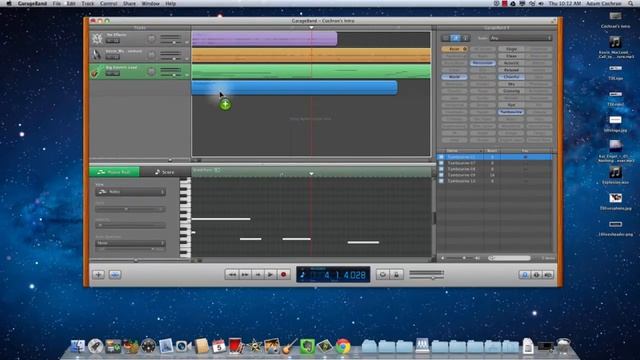Image resolution: width=640 pixels, height=360 pixels.
Task: Toggle the Loop Browser button at bottom right
Action: pos(524,275)
